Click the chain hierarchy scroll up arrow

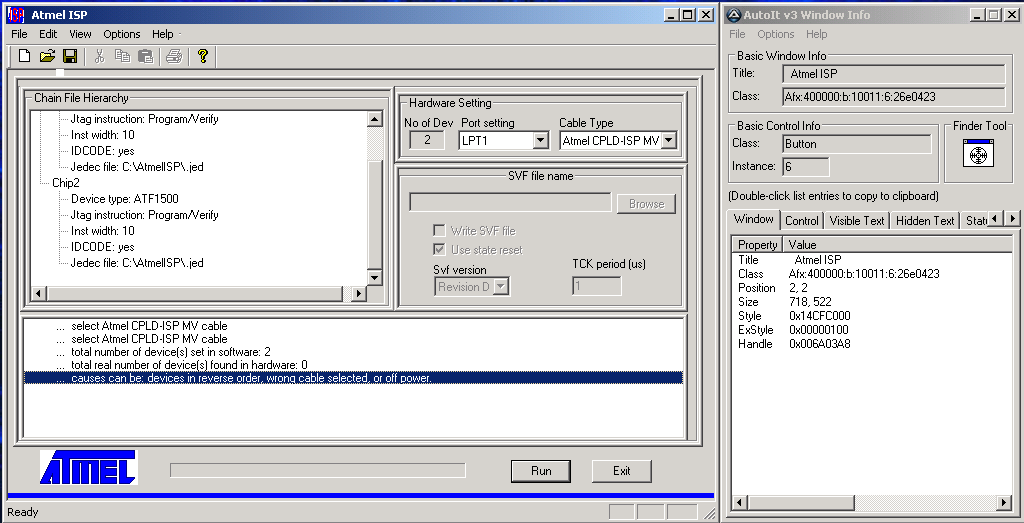[375, 119]
